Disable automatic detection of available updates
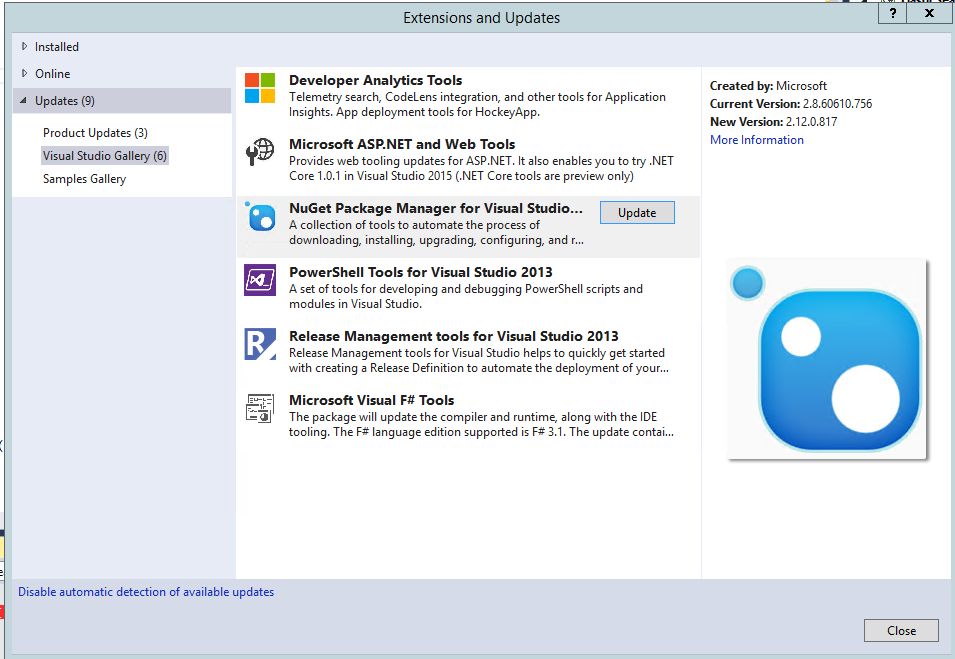 146,592
